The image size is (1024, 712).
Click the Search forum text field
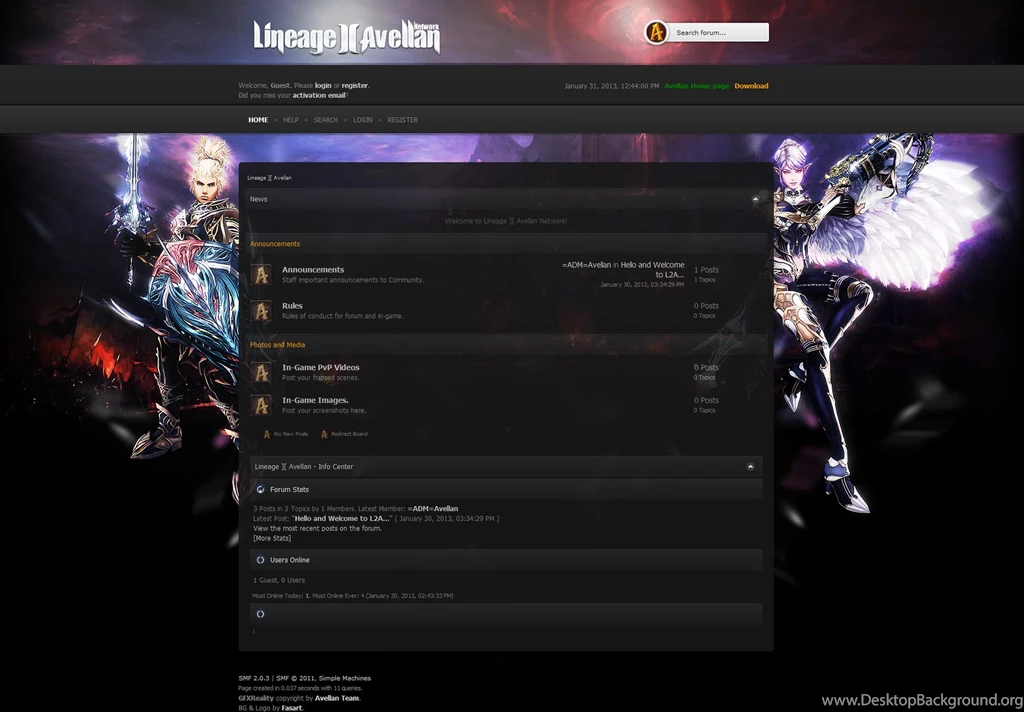[x=718, y=33]
